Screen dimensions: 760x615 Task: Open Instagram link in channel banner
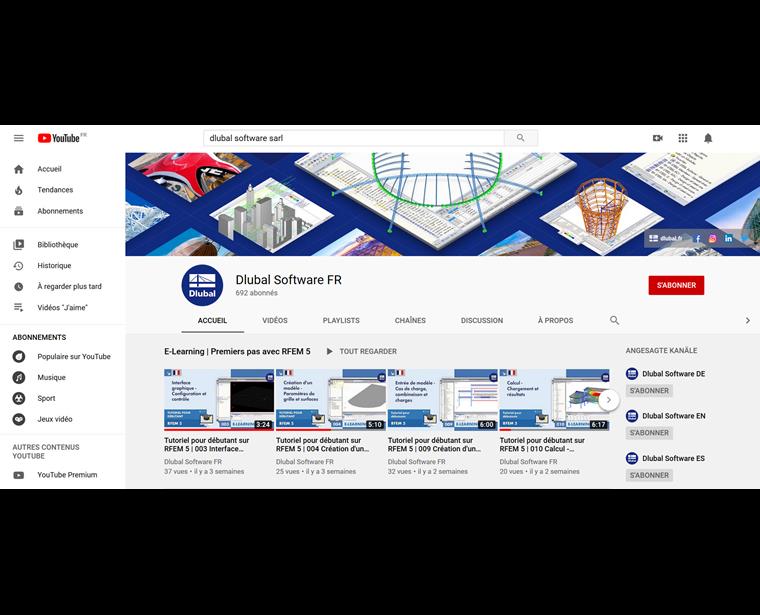click(x=712, y=238)
